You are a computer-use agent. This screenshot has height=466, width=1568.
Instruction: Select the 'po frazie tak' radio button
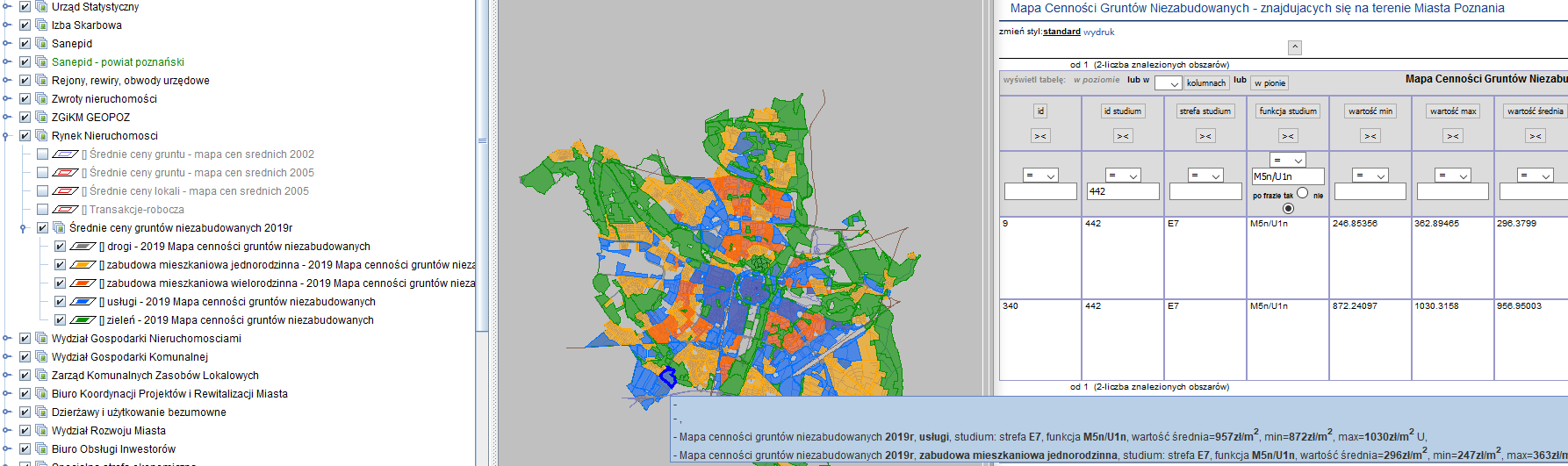point(1302,193)
